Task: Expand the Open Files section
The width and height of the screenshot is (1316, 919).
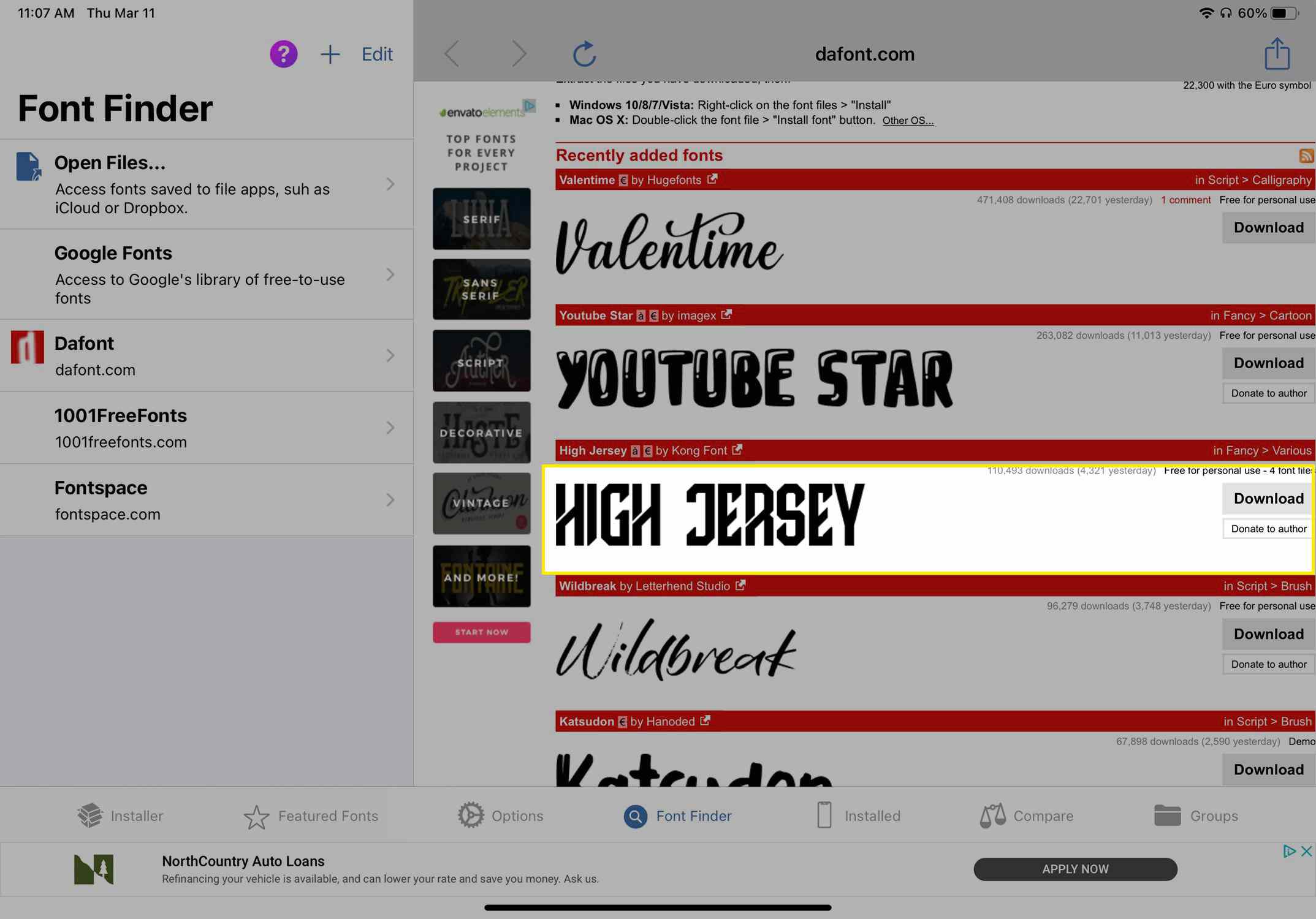Action: coord(390,183)
